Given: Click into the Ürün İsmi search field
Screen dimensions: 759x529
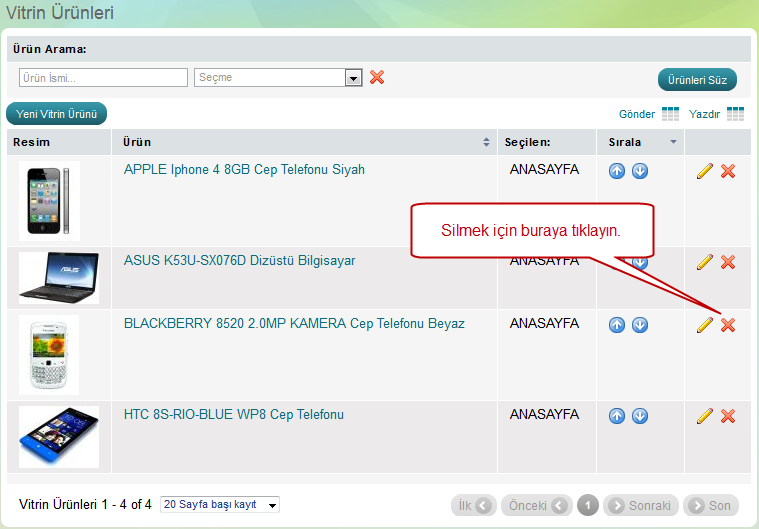Looking at the screenshot, I should coord(103,78).
